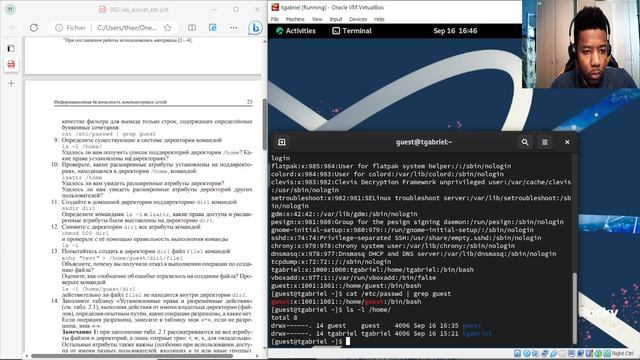Open the View menu in VirtualBox

point(317,19)
